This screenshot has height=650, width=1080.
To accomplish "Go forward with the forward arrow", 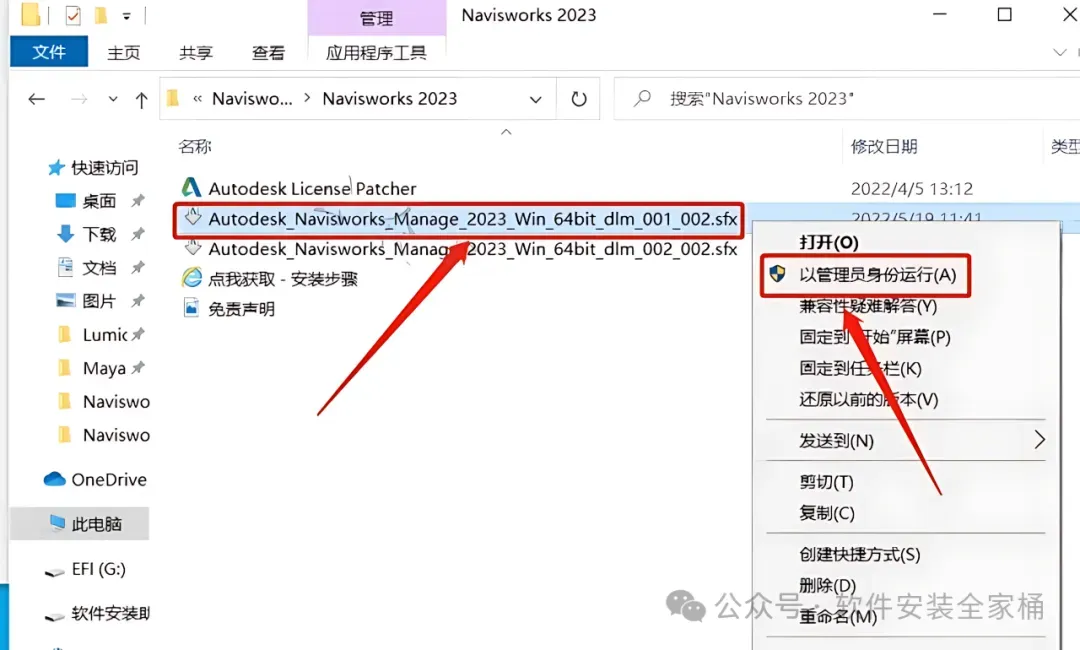I will point(79,99).
